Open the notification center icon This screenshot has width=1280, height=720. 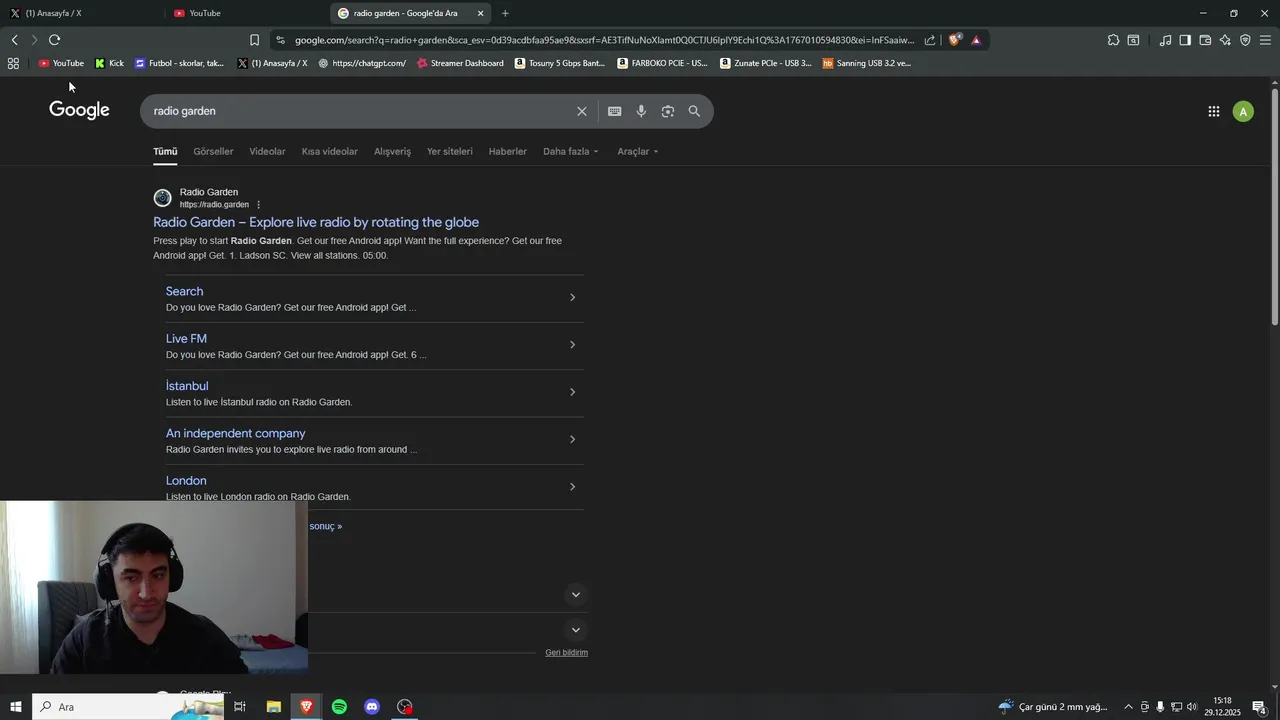tap(1259, 707)
